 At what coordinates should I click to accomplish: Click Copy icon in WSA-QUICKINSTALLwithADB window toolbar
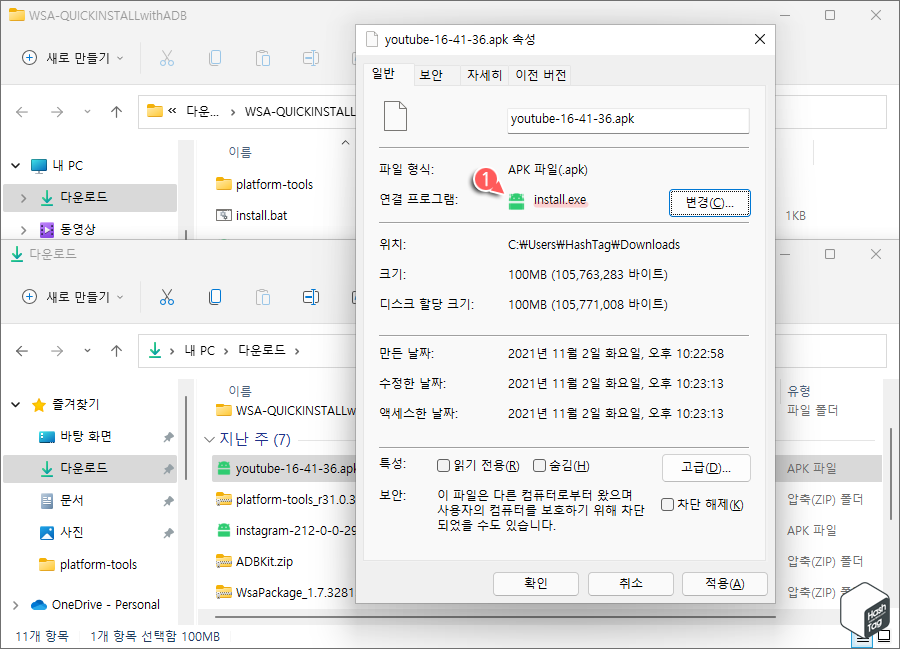(215, 58)
